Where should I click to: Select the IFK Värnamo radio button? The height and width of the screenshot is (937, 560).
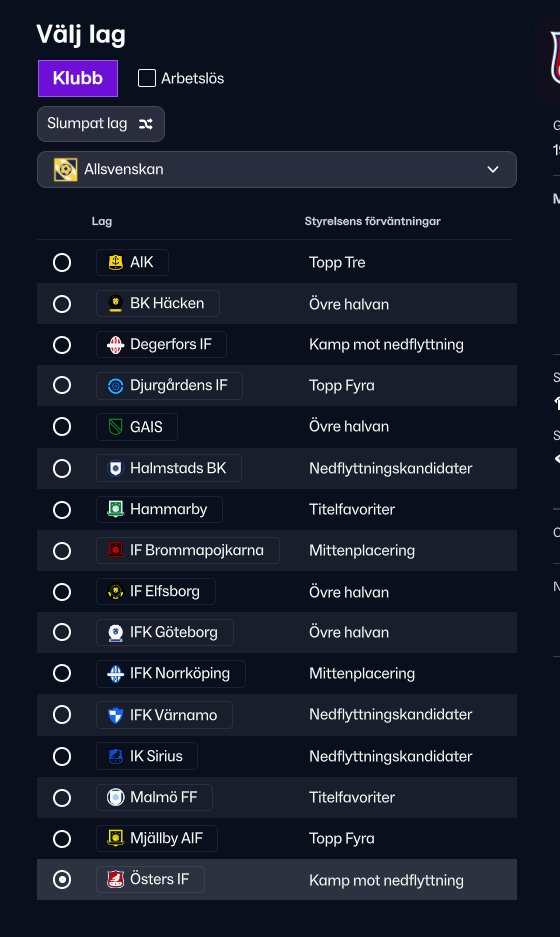click(62, 715)
